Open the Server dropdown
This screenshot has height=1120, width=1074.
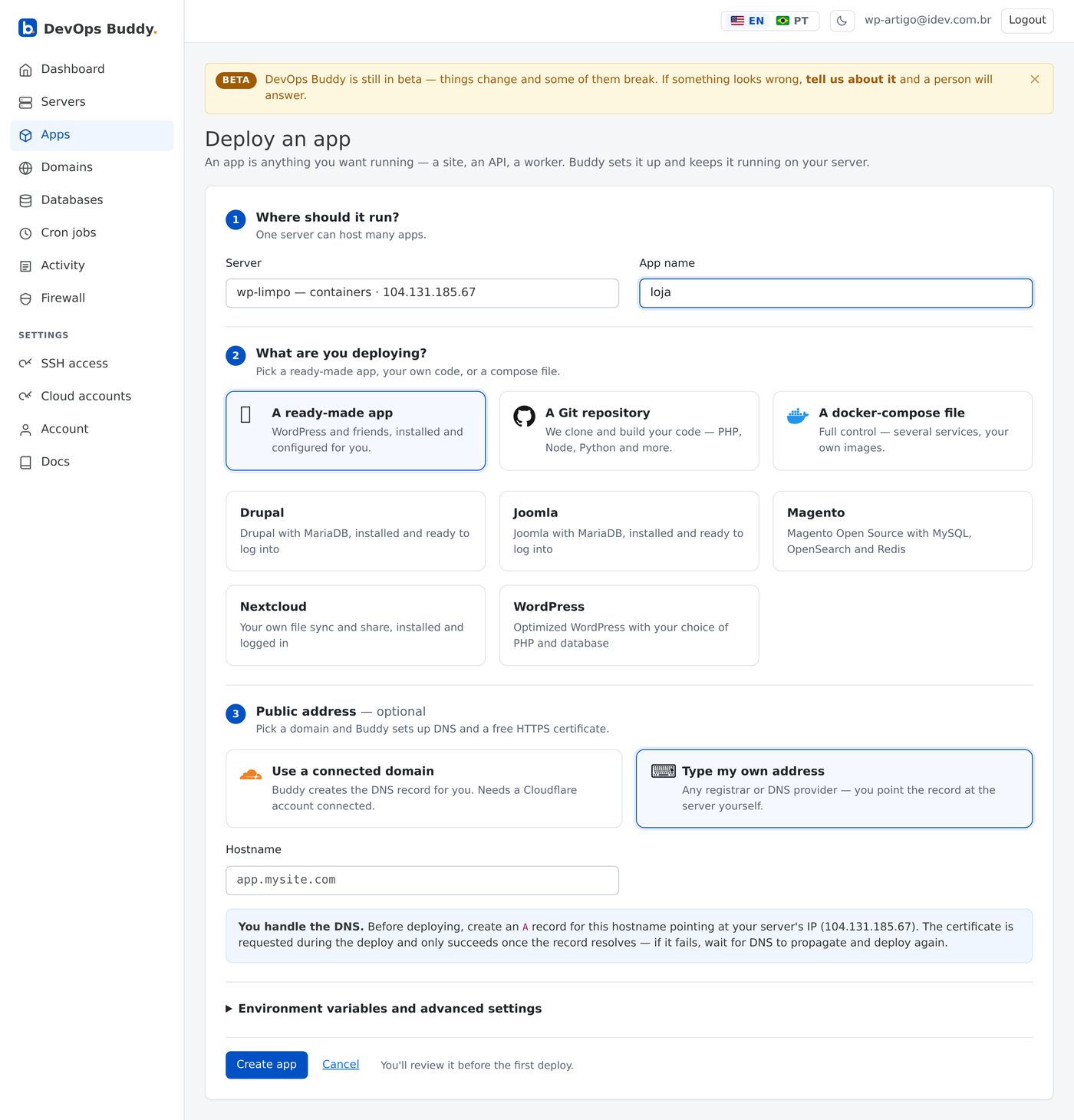pos(422,293)
